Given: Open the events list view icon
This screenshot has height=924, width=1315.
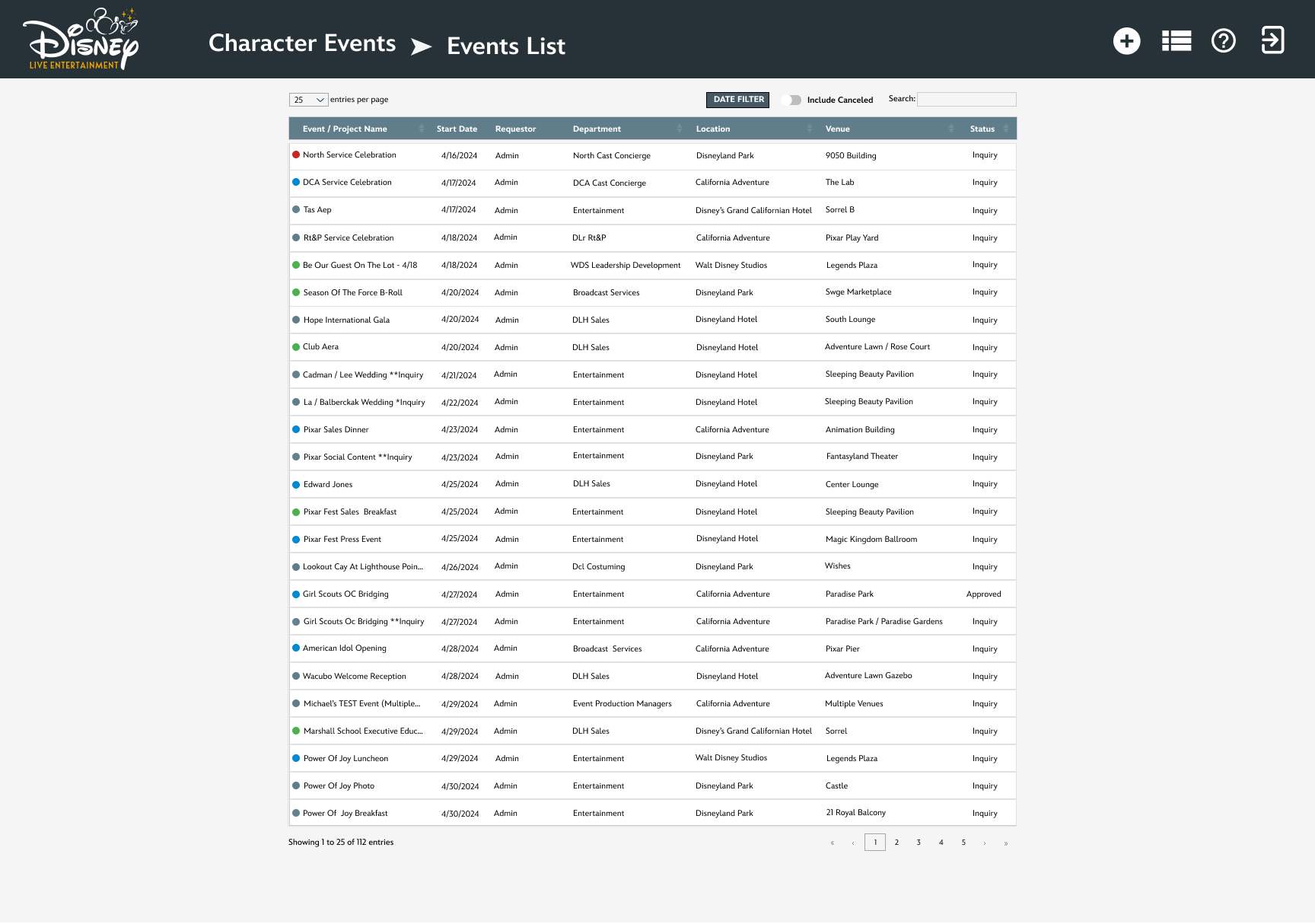Looking at the screenshot, I should (x=1176, y=40).
